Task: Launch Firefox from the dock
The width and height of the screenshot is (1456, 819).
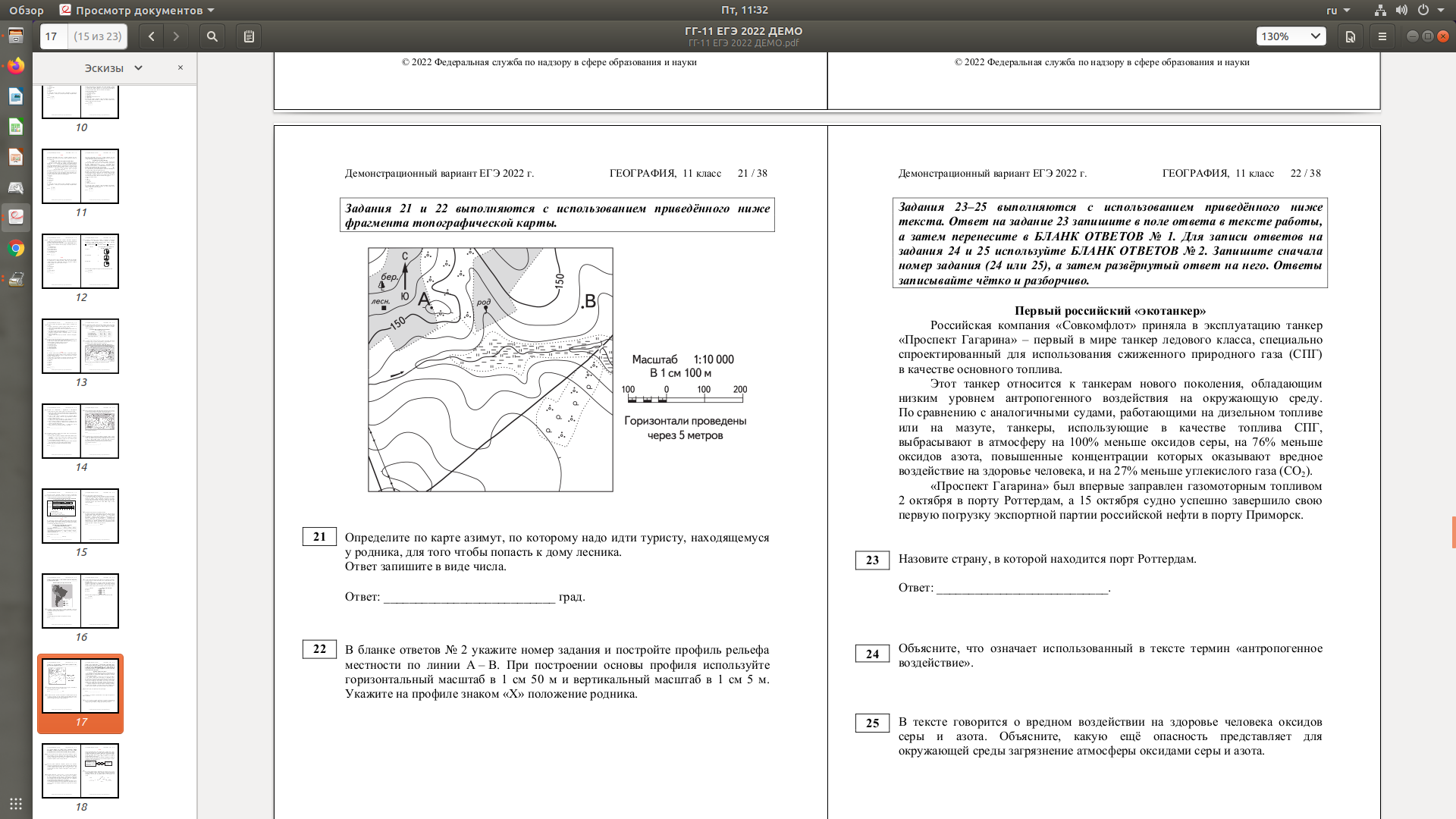Action: point(16,66)
